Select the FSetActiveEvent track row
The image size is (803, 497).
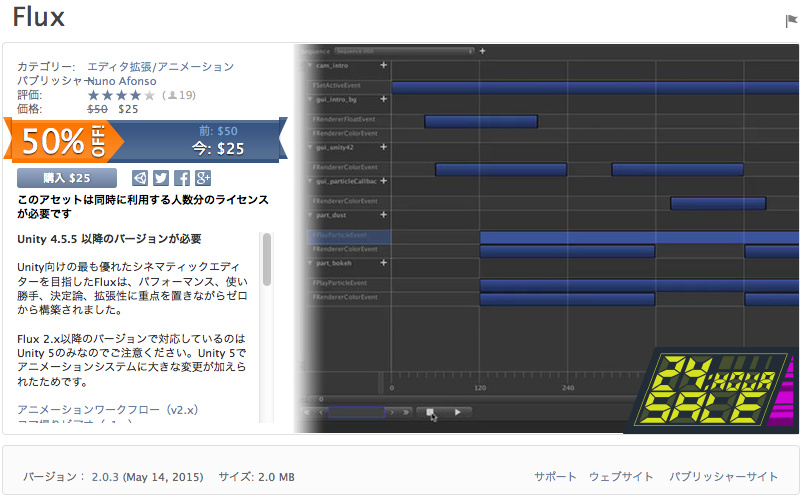(348, 86)
